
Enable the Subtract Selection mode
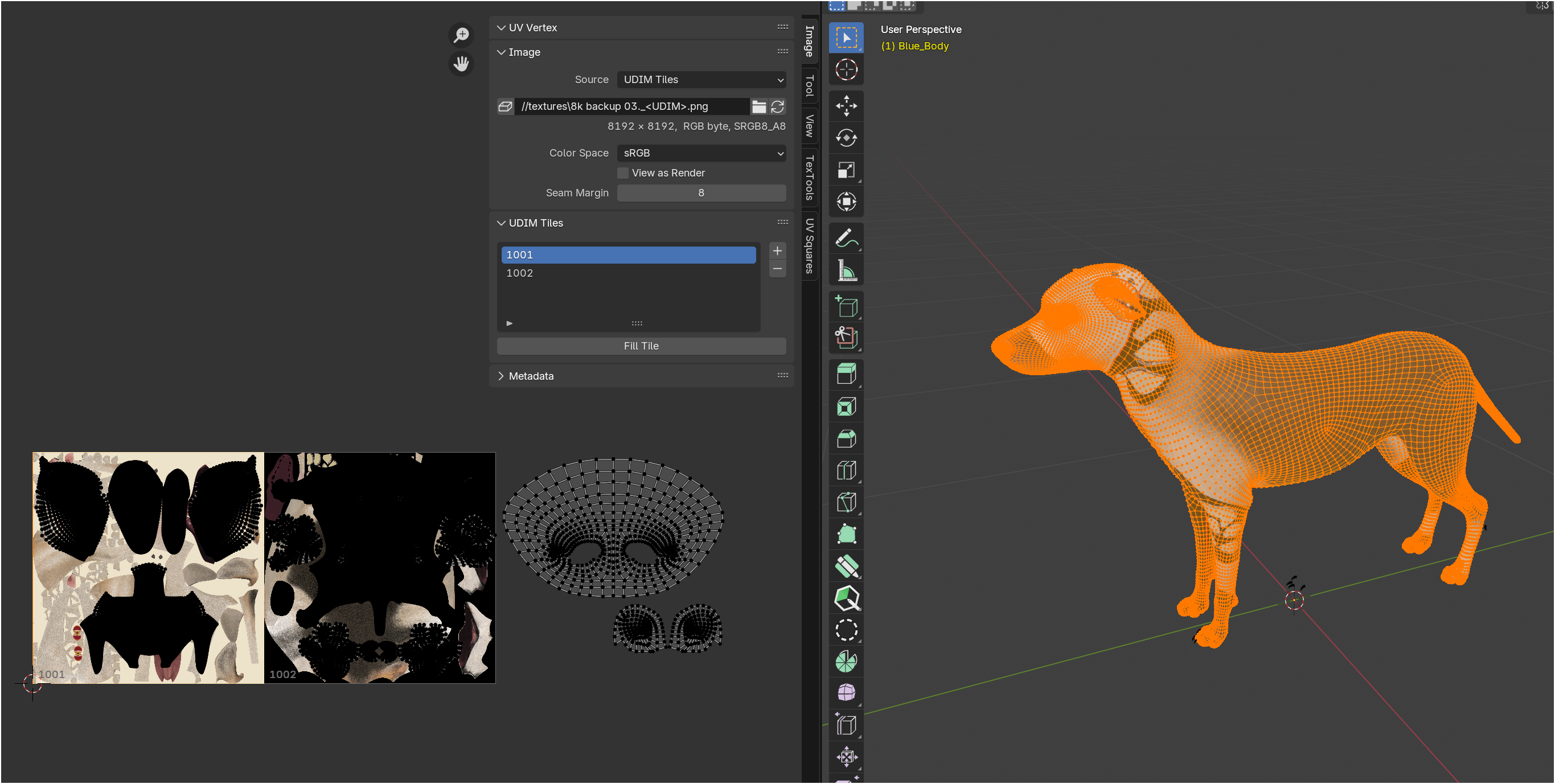872,6
